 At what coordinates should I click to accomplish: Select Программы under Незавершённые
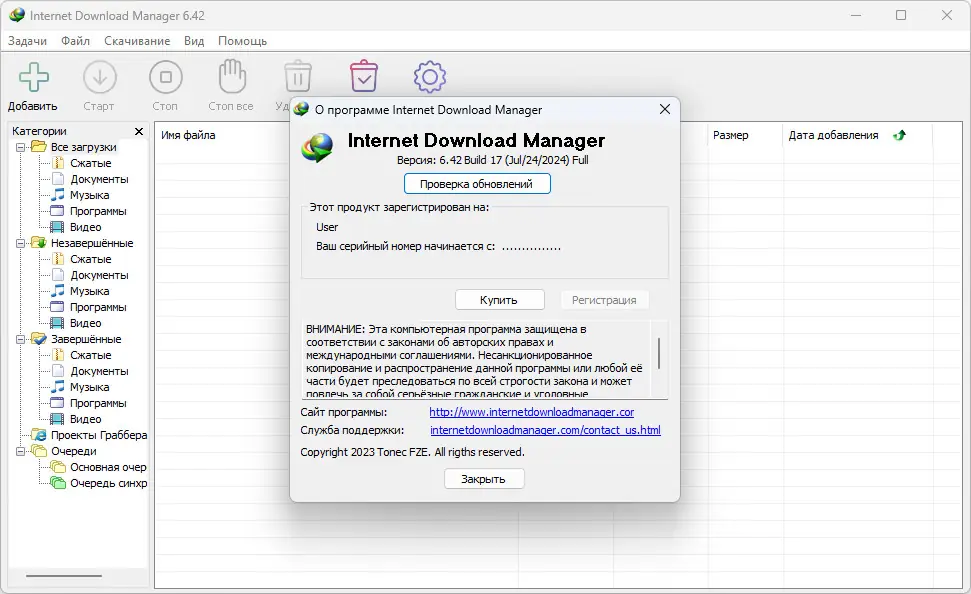98,307
